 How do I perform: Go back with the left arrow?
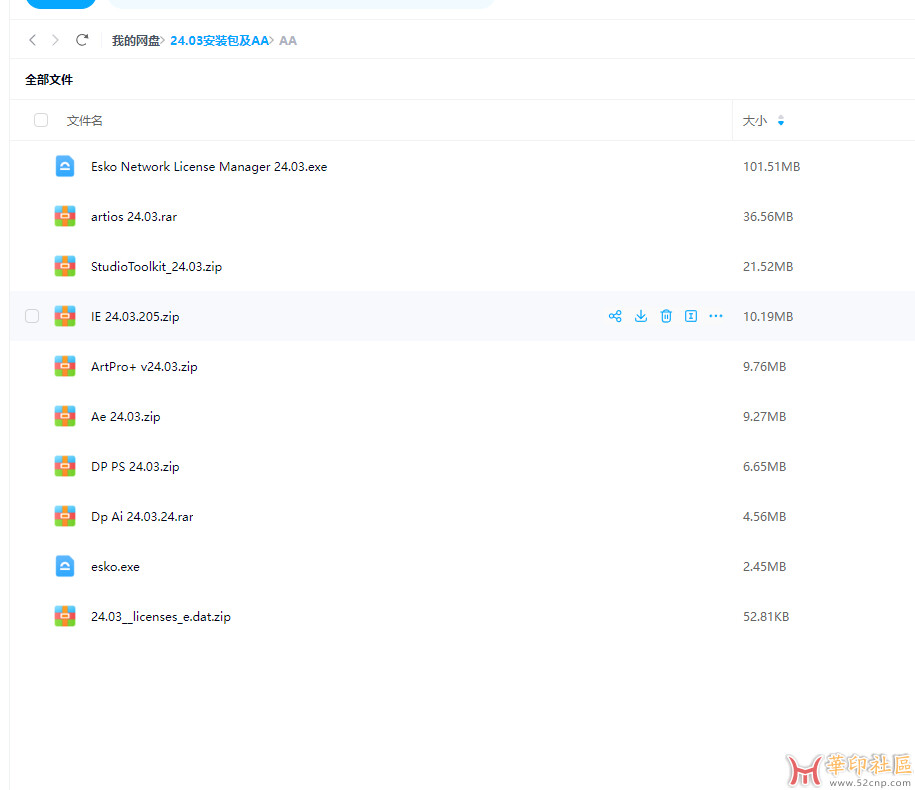click(33, 40)
